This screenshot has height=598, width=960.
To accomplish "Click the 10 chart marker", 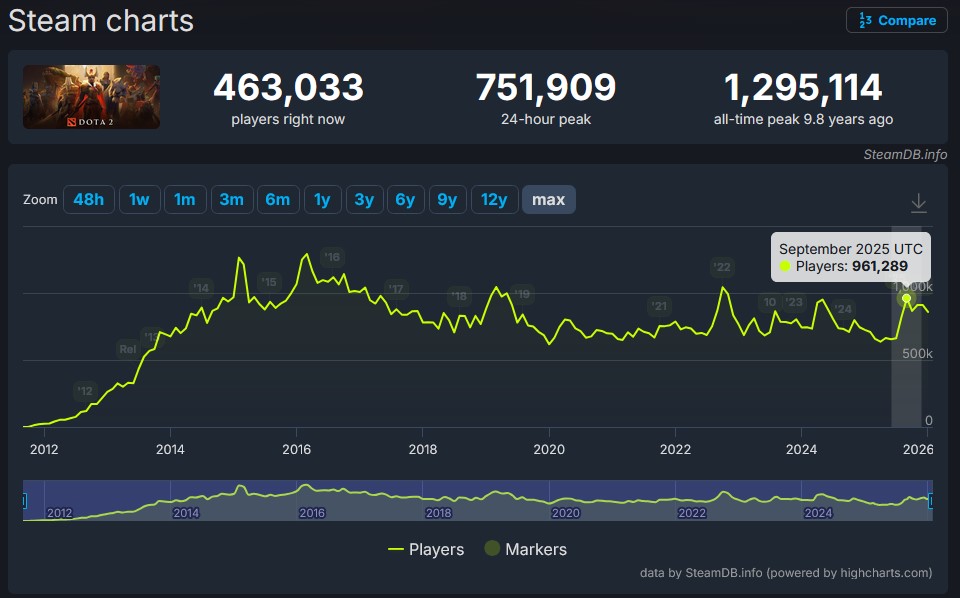I will coord(770,302).
